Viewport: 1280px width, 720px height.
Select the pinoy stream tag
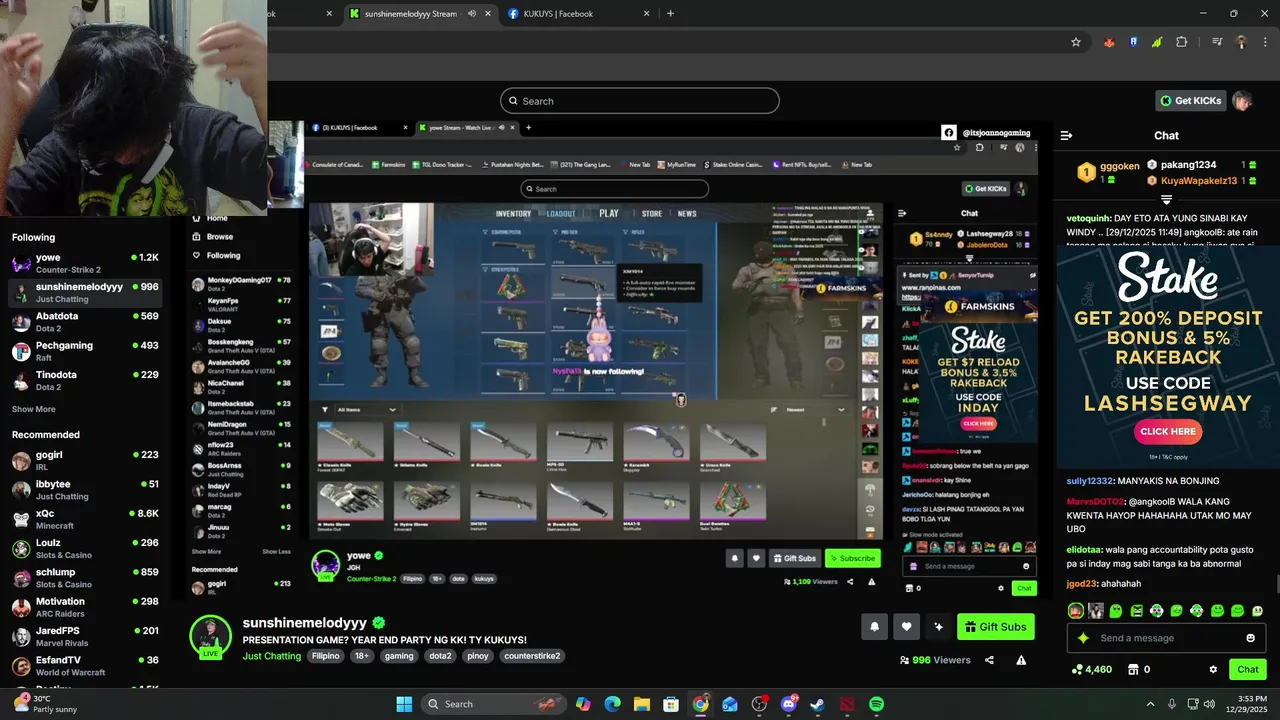tap(478, 656)
